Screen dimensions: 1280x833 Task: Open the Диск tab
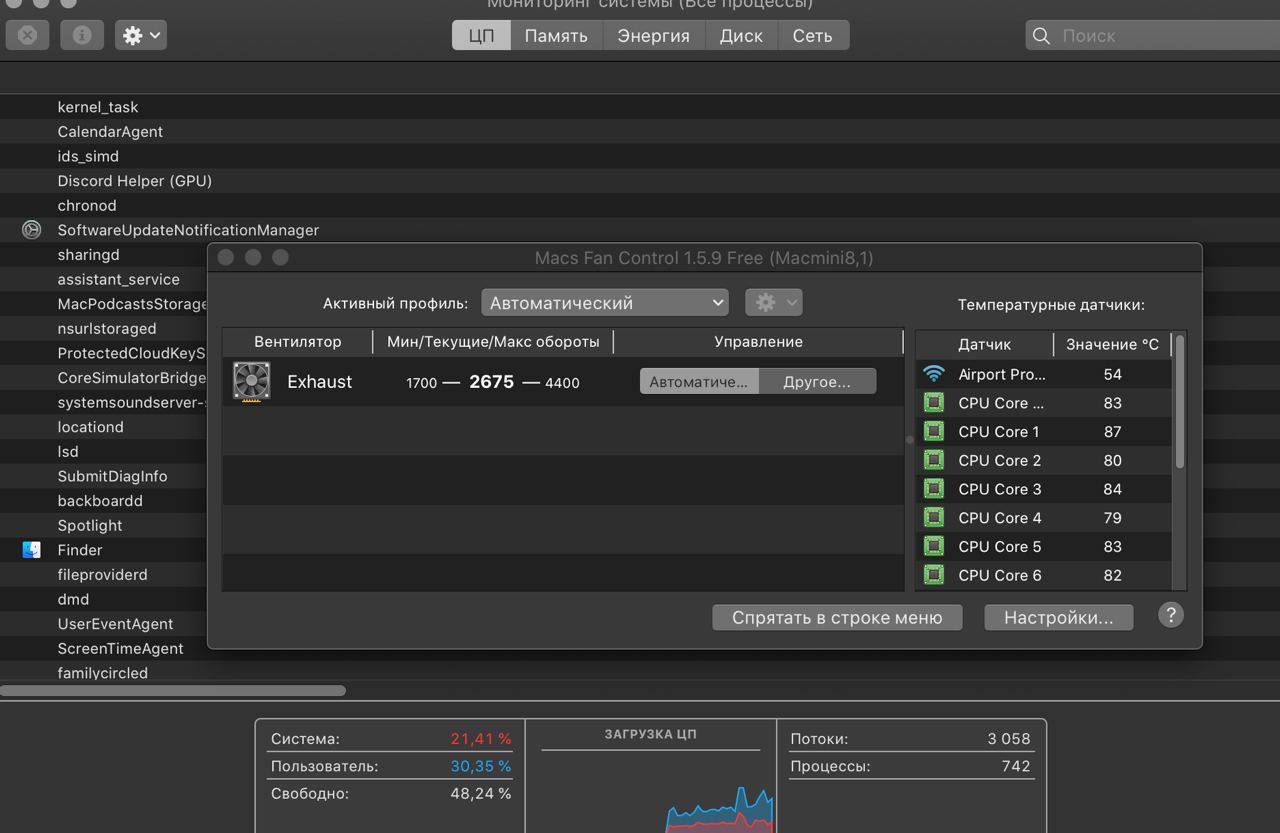(x=741, y=35)
